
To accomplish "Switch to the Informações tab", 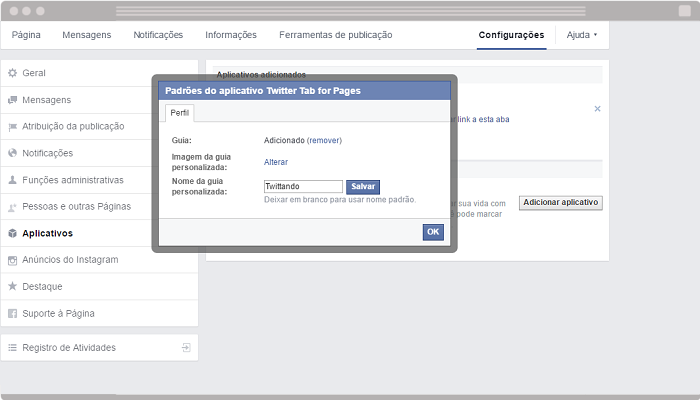I will 231,35.
